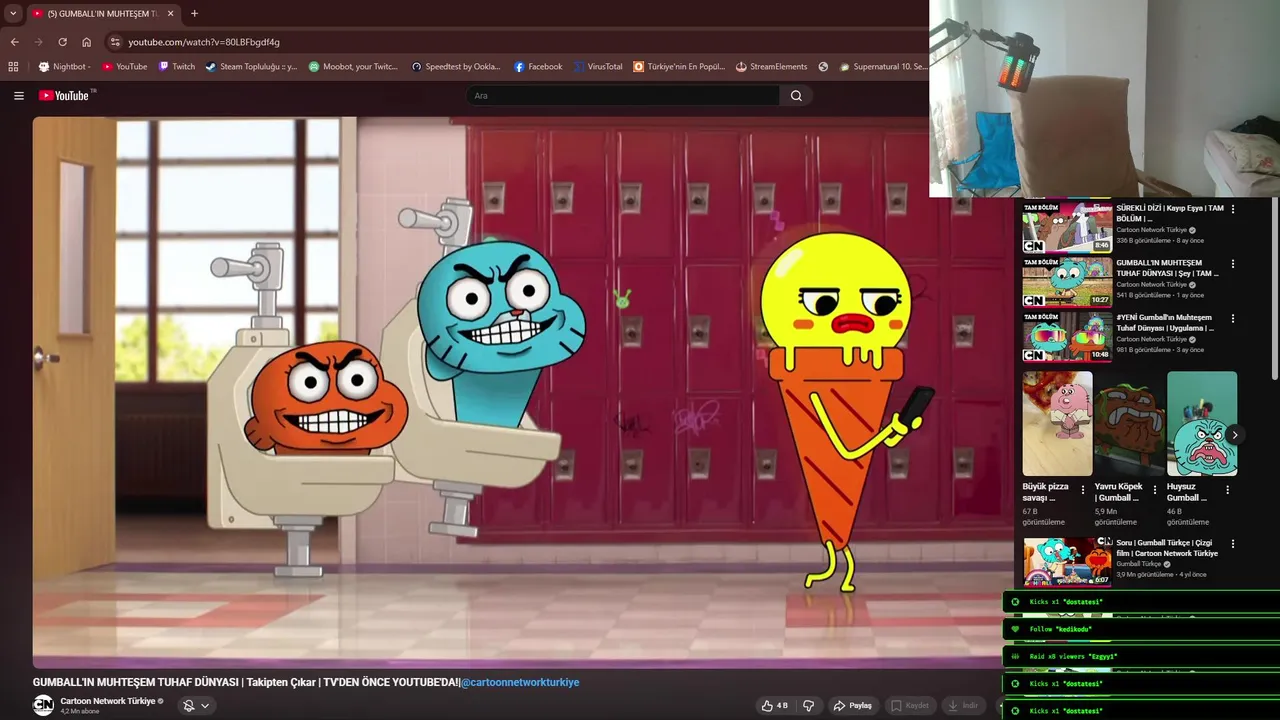Open the Soru Gumball Türkçe video thumbnail

click(x=1067, y=561)
